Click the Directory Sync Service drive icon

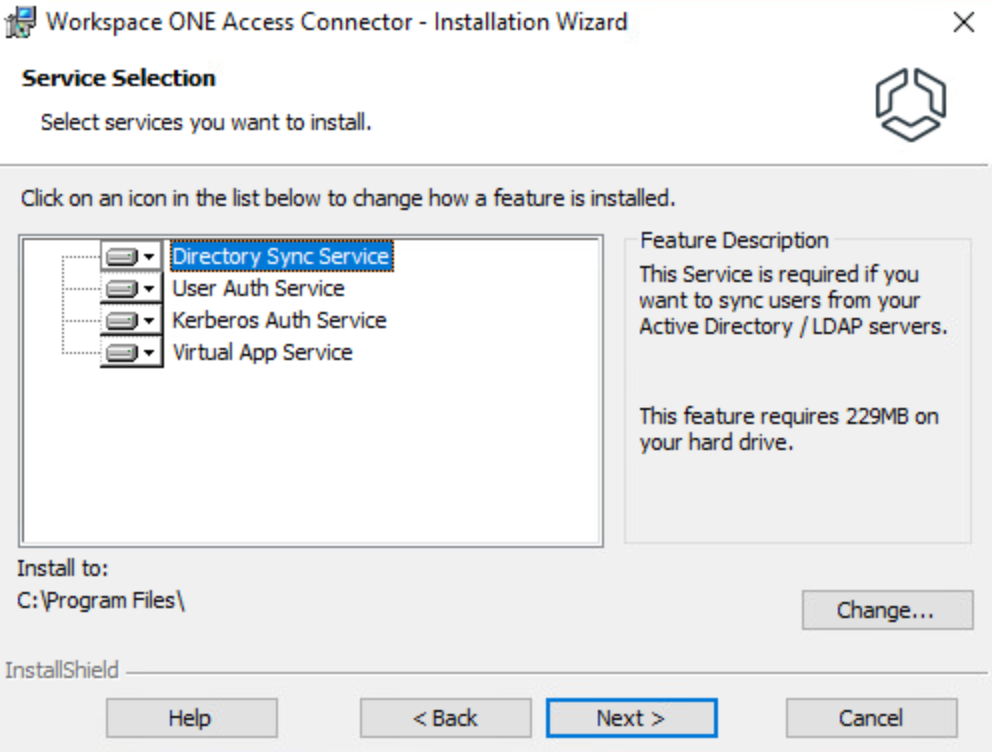pos(121,257)
